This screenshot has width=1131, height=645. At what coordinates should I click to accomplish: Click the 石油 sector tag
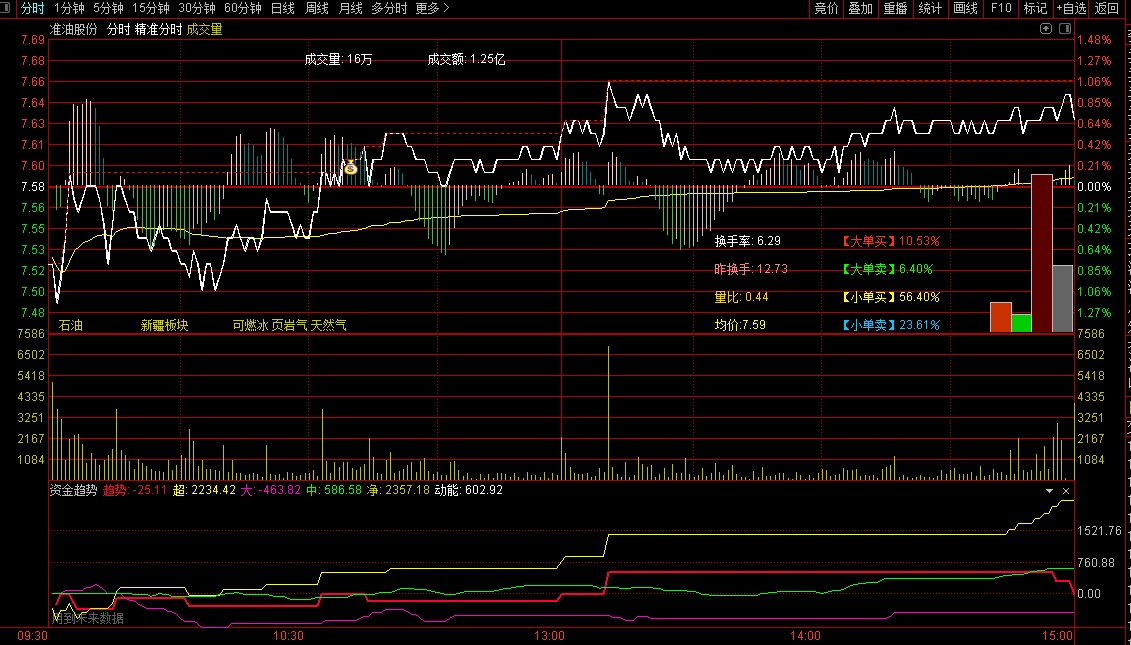click(x=71, y=325)
